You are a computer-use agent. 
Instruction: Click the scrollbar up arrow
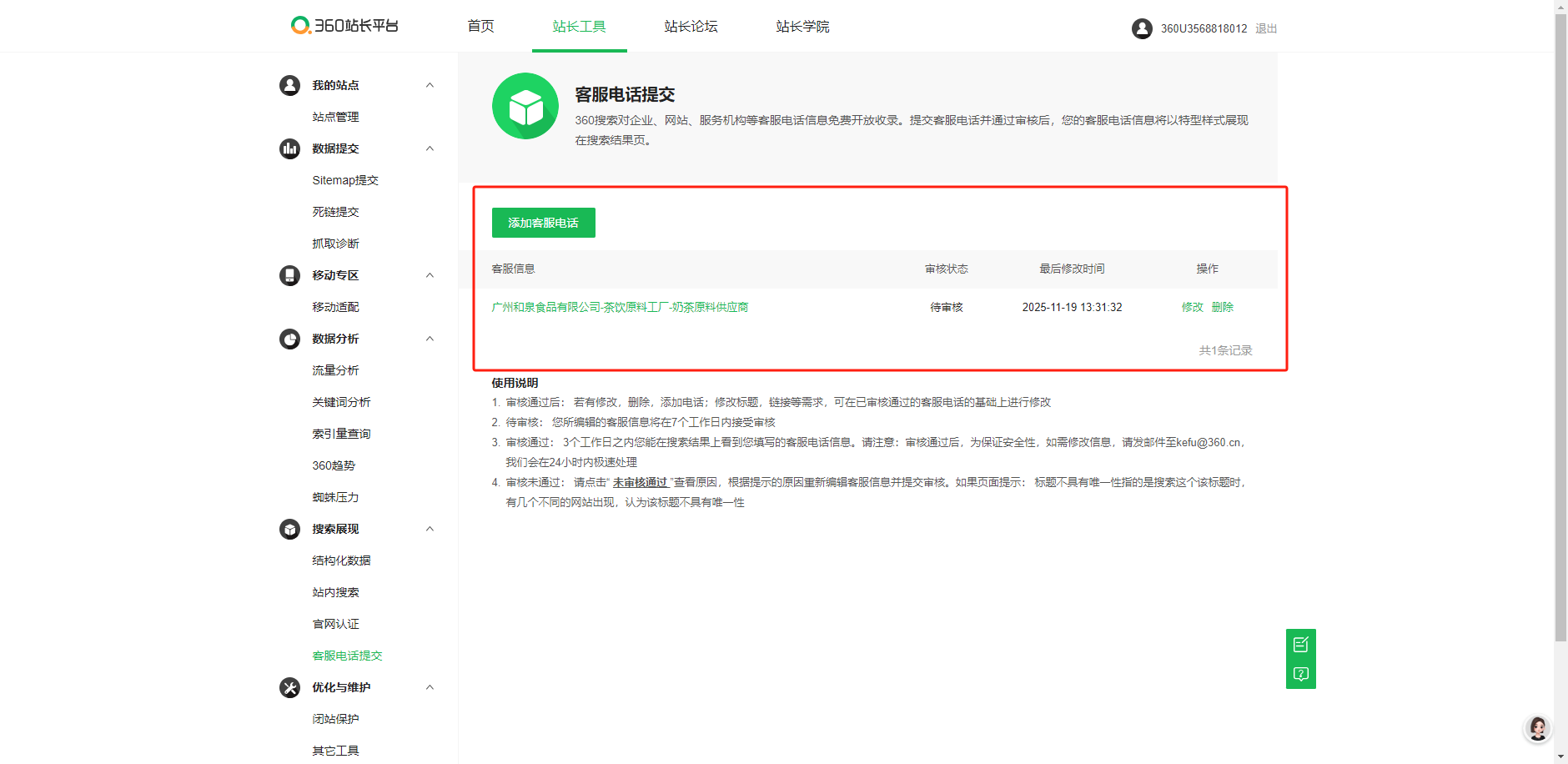pyautogui.click(x=1560, y=7)
